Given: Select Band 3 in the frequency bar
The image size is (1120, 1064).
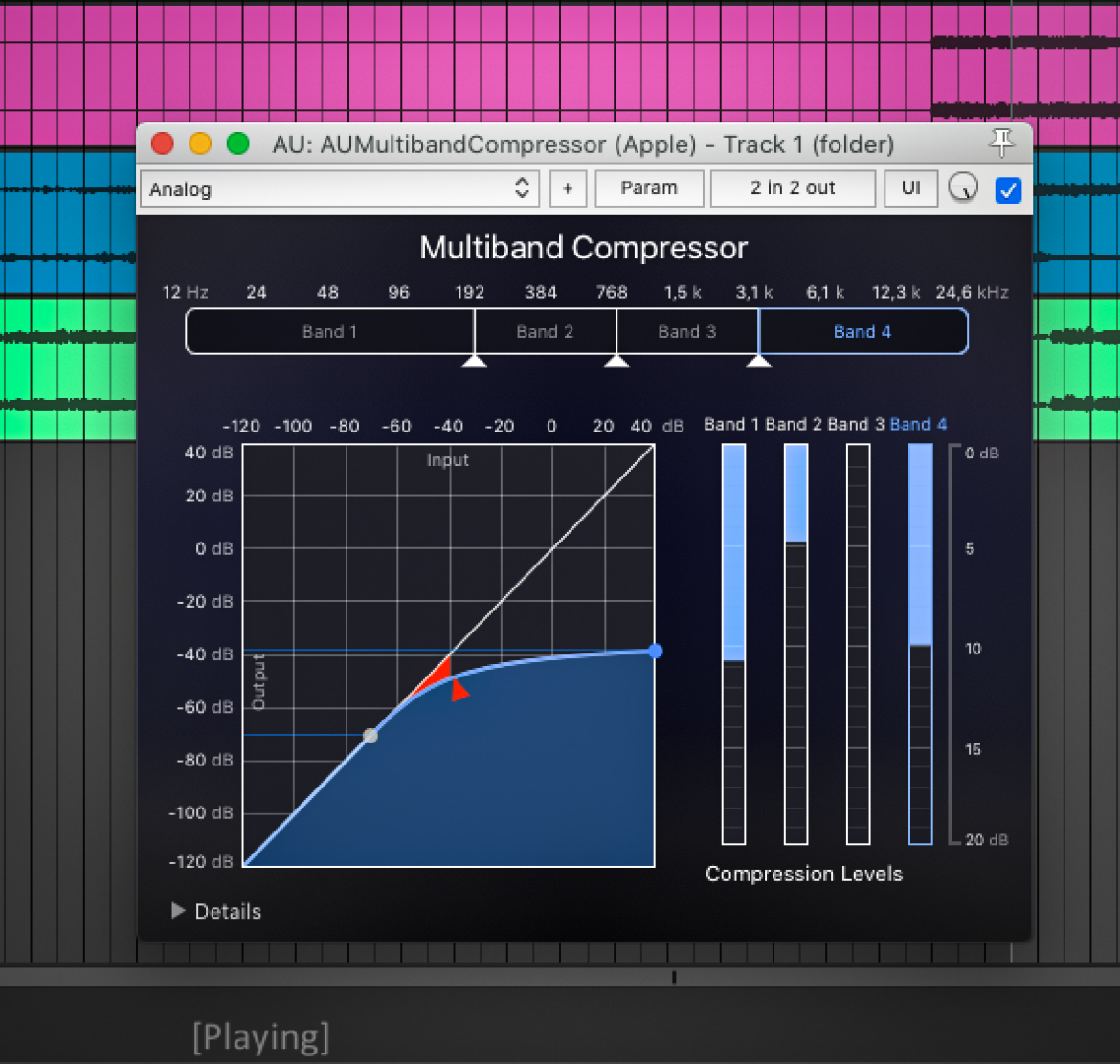Looking at the screenshot, I should click(x=687, y=331).
